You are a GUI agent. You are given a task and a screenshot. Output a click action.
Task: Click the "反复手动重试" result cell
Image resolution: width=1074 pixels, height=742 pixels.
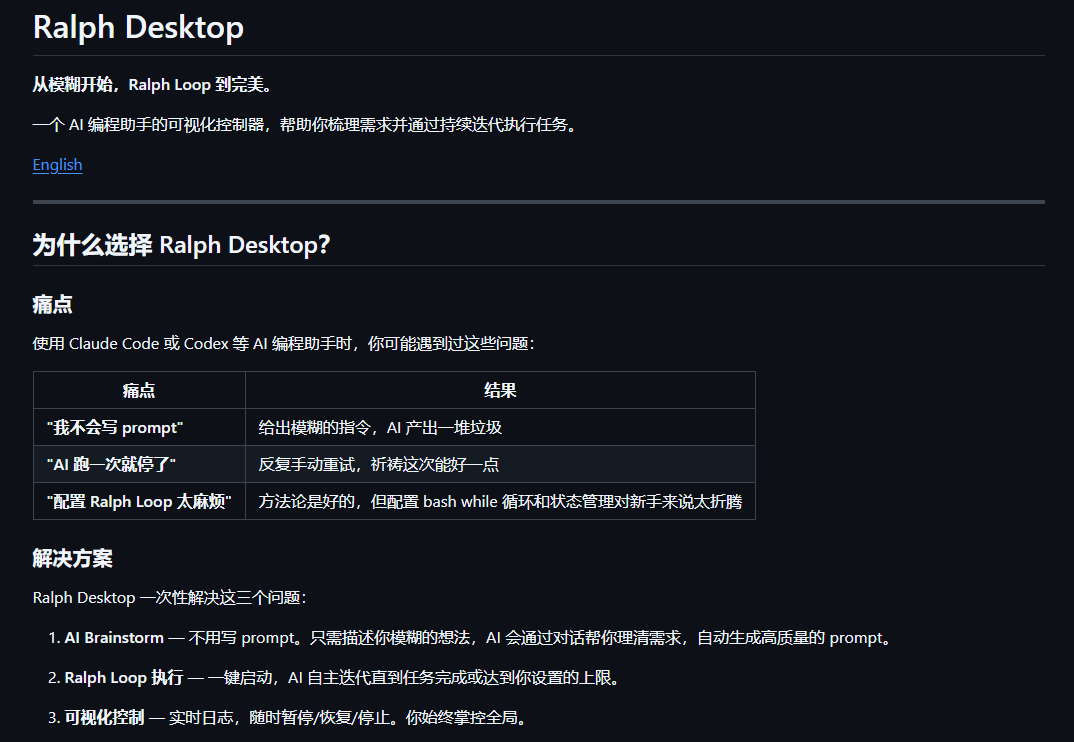pos(379,464)
